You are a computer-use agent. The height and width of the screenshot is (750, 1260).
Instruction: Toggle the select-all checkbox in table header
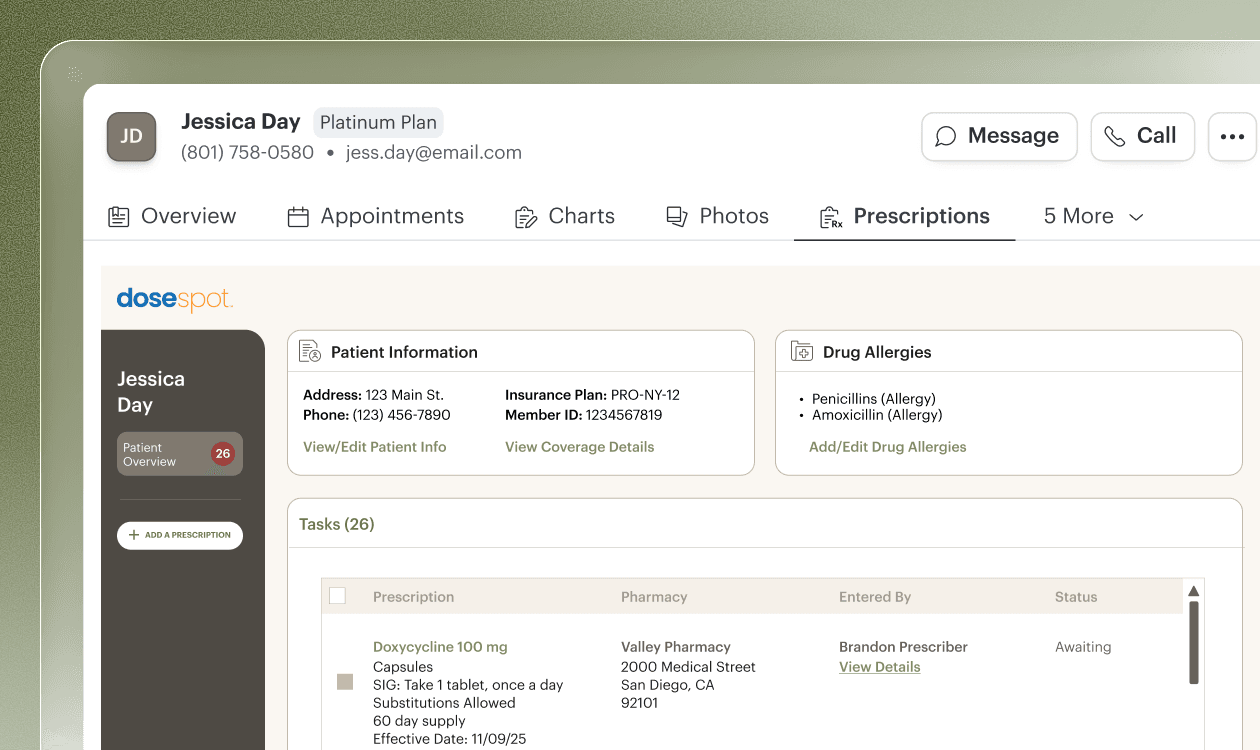pyautogui.click(x=338, y=596)
